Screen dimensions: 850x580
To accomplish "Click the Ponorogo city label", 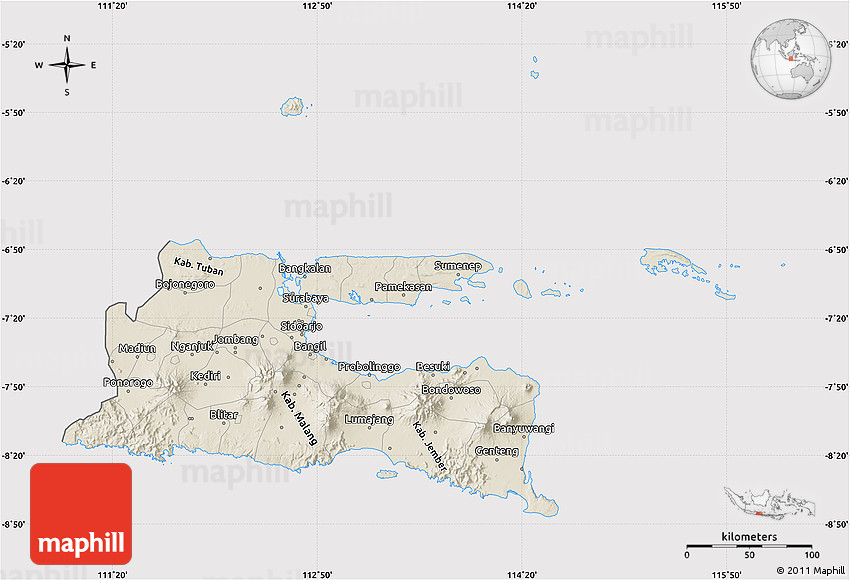I will click(128, 383).
